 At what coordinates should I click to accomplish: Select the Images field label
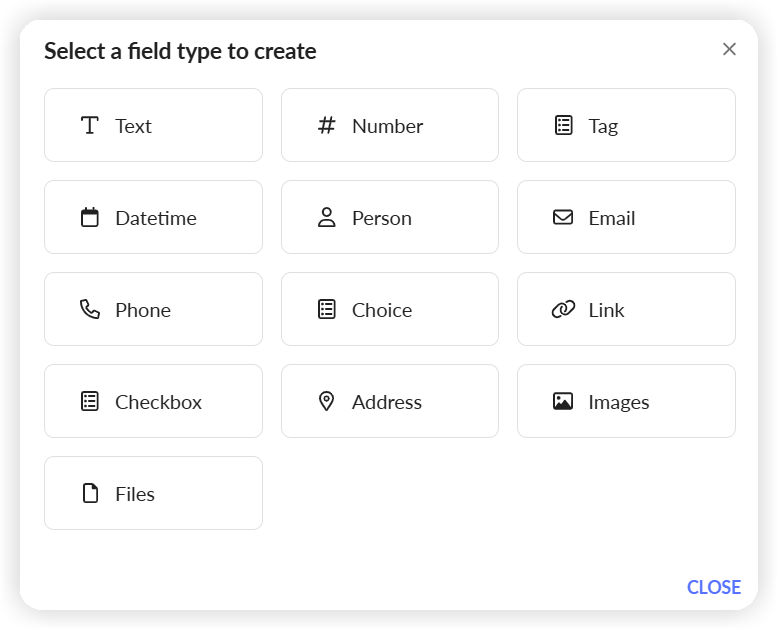[x=619, y=402]
